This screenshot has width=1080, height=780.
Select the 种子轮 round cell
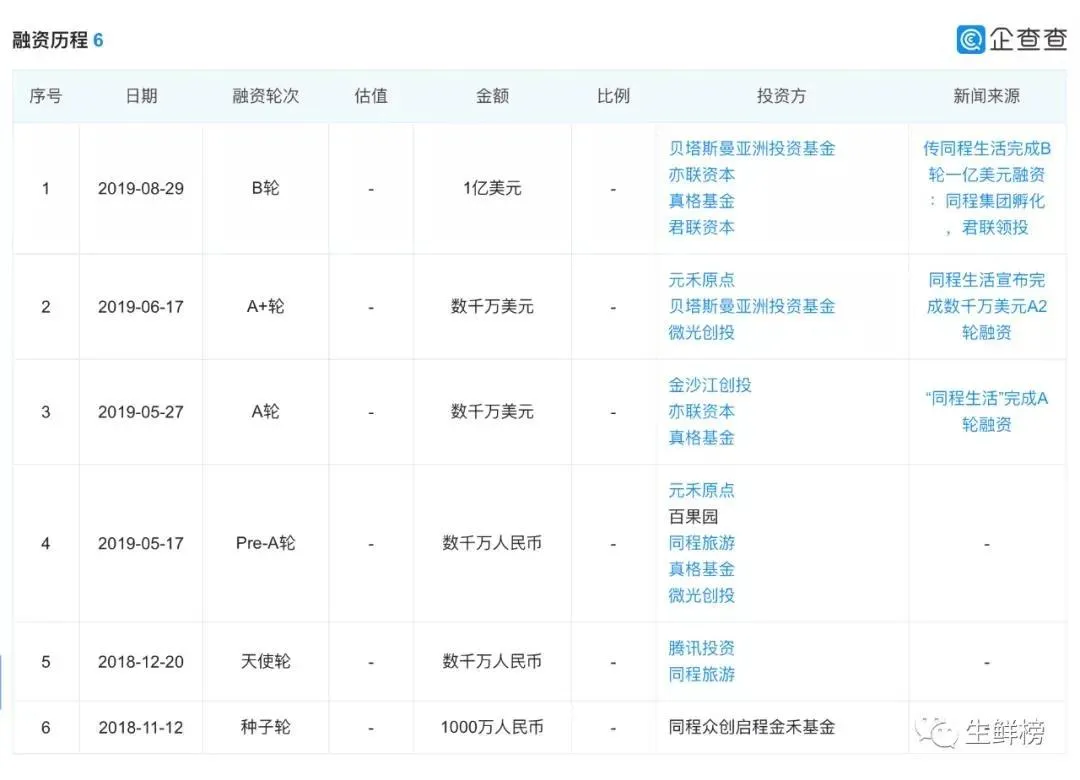click(265, 727)
